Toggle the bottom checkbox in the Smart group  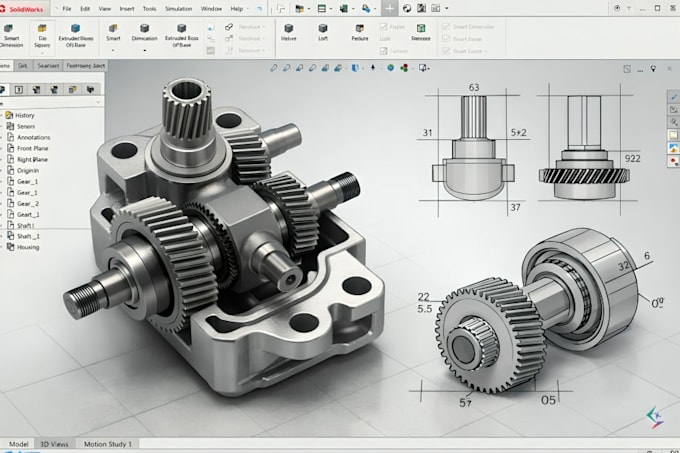[x=446, y=51]
